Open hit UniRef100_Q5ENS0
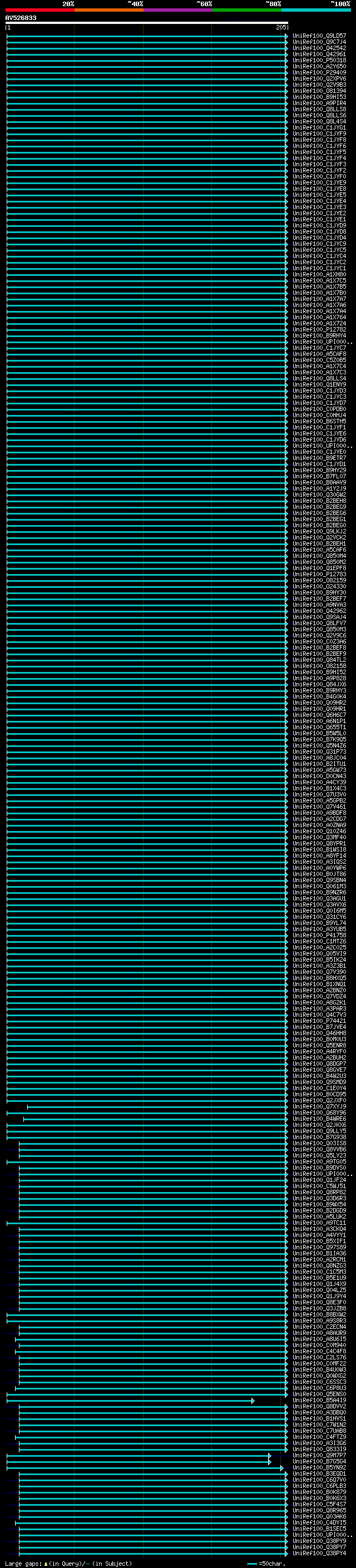The height and width of the screenshot is (1568, 356). (x=319, y=1393)
